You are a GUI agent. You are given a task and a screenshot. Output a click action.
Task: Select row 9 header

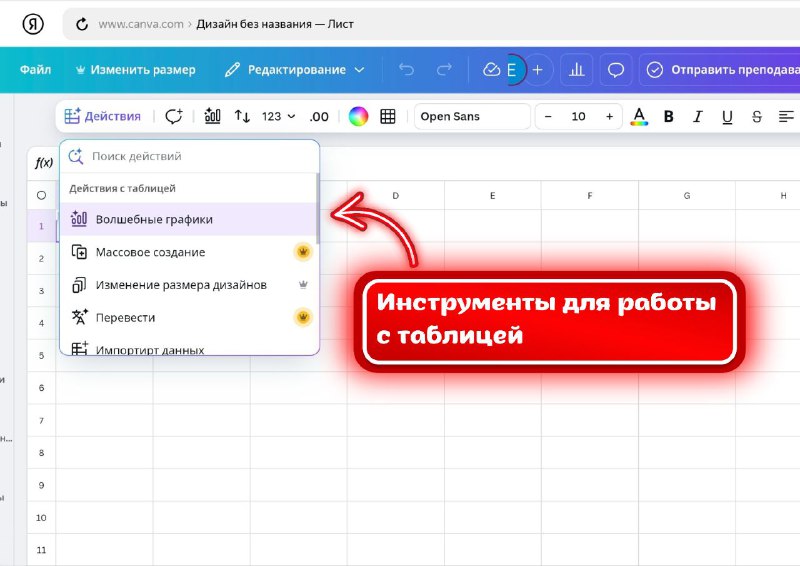[41, 485]
